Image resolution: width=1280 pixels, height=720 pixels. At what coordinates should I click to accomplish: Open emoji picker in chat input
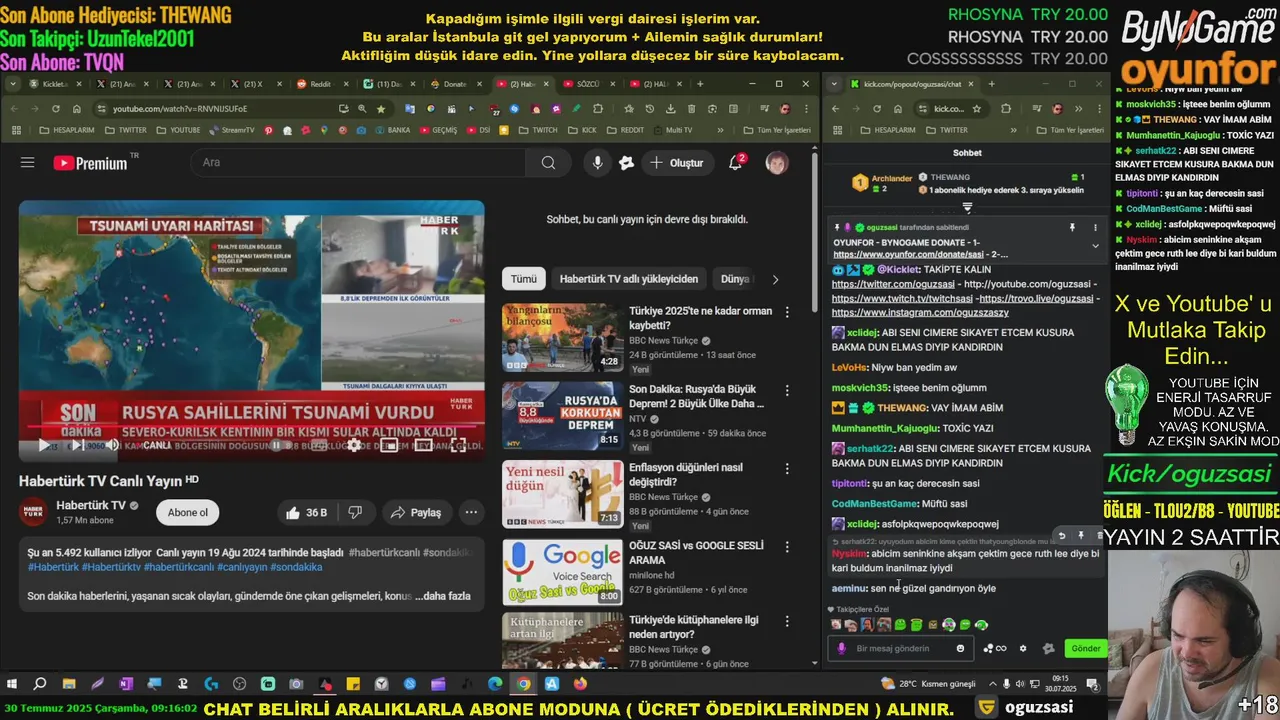pos(960,648)
